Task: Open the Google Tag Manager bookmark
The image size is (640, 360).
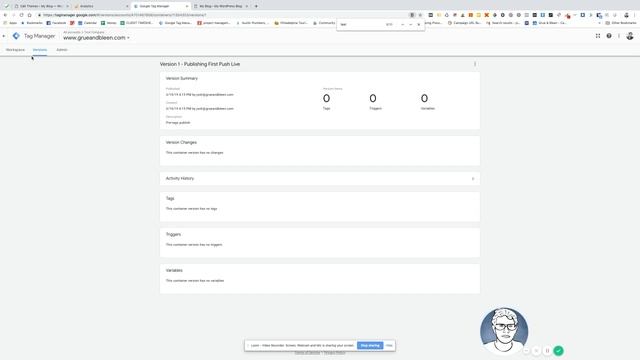Action: click(x=175, y=23)
